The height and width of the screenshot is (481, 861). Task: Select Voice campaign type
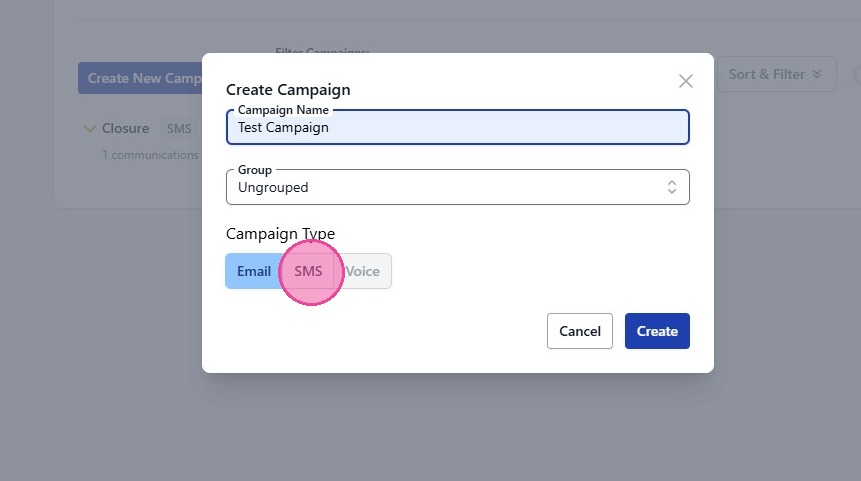pyautogui.click(x=363, y=271)
